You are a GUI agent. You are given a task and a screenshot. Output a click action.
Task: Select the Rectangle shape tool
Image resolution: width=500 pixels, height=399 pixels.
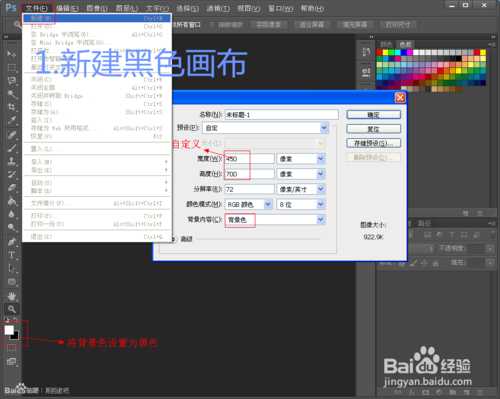pos(11,282)
